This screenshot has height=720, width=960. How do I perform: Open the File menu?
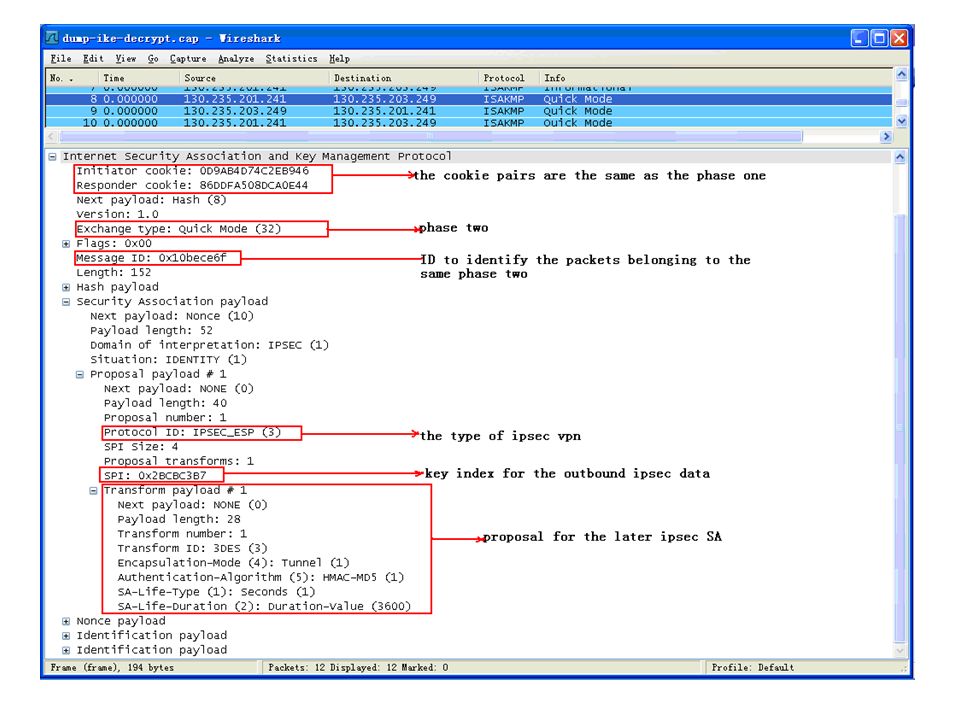[61, 59]
